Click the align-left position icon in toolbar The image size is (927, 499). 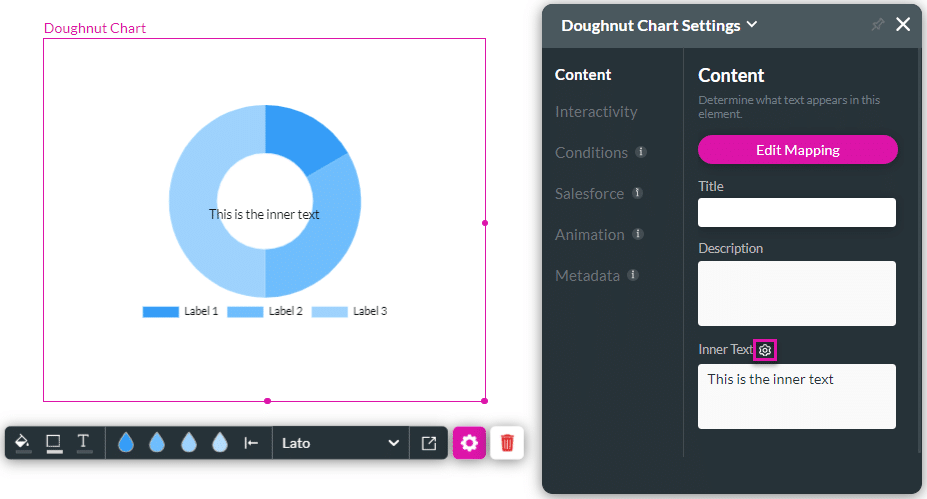point(251,443)
